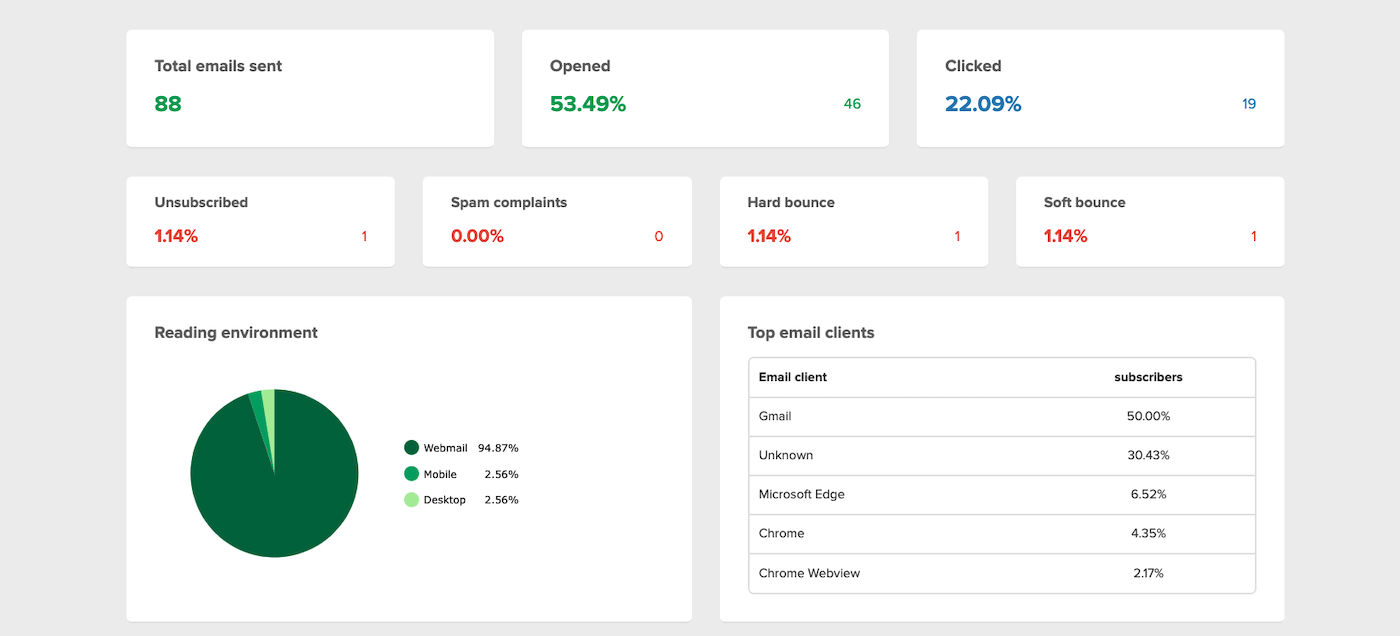Click the Soft bounce count number
1400x636 pixels.
click(1253, 237)
